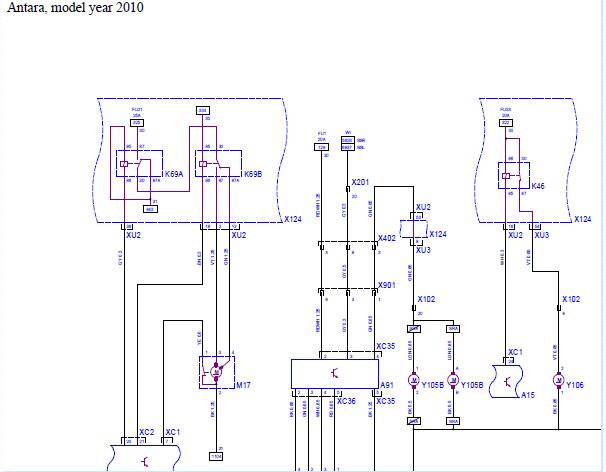Screen dimensions: 606x472
Task: Select the module symbol beneath XC2 connector
Action: point(144,458)
